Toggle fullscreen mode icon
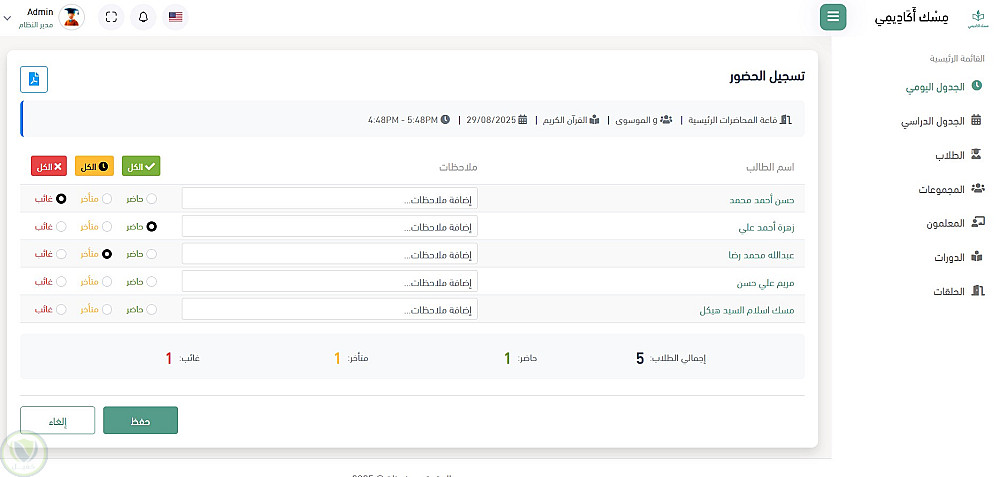Image resolution: width=1000 pixels, height=477 pixels. pos(111,17)
